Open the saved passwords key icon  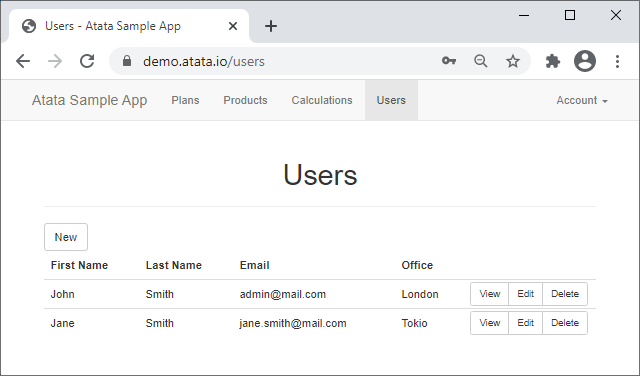click(449, 61)
